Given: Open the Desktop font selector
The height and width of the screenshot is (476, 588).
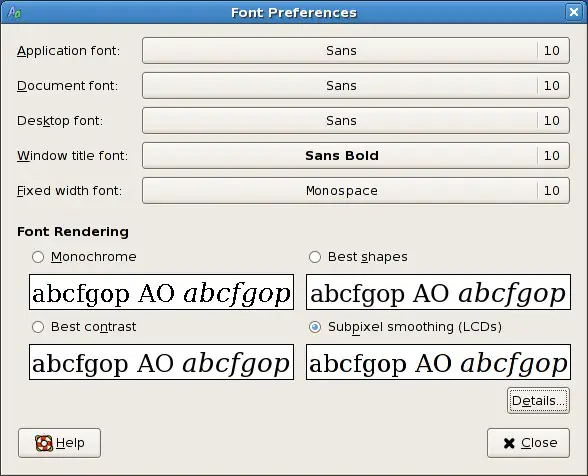Looking at the screenshot, I should [356, 120].
